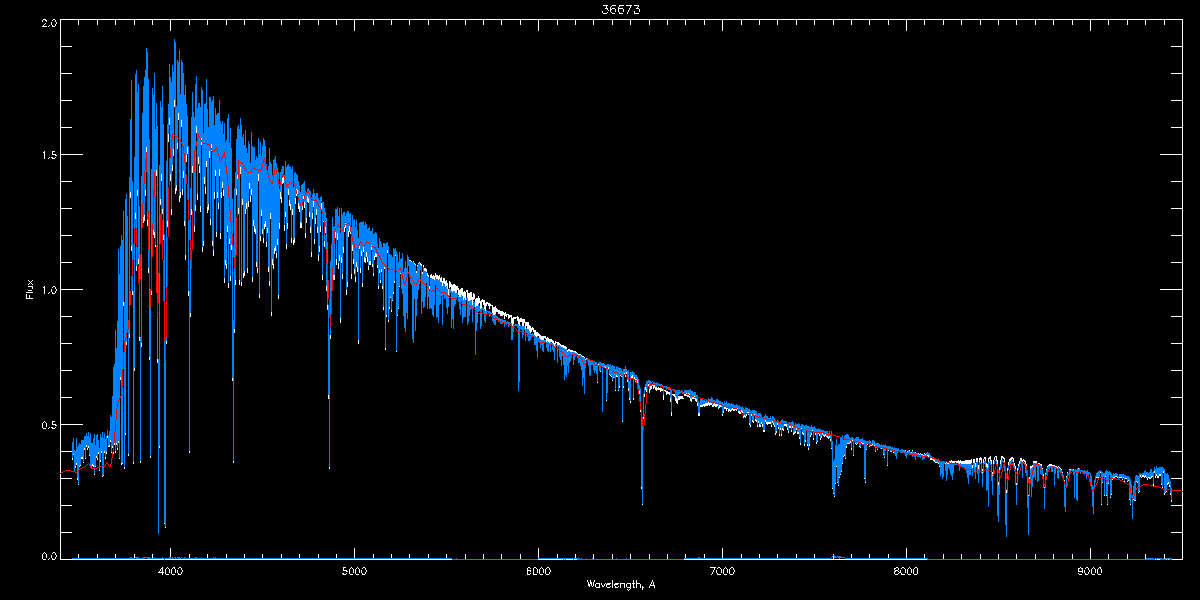Click the 2.0 flux tick label
1200x600 pixels.
coord(48,22)
